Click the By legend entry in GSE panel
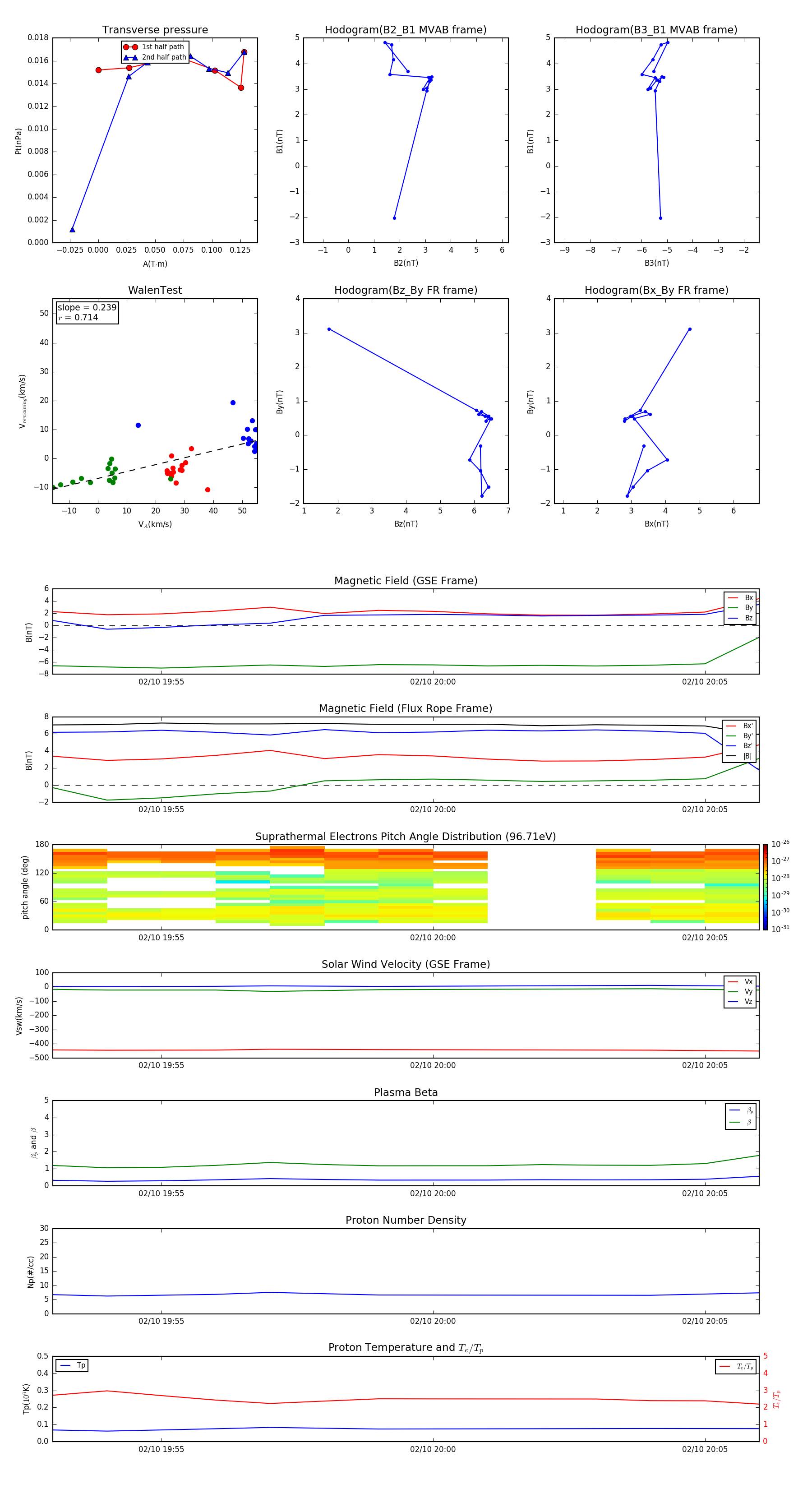This screenshot has width=812, height=1489. click(x=740, y=607)
